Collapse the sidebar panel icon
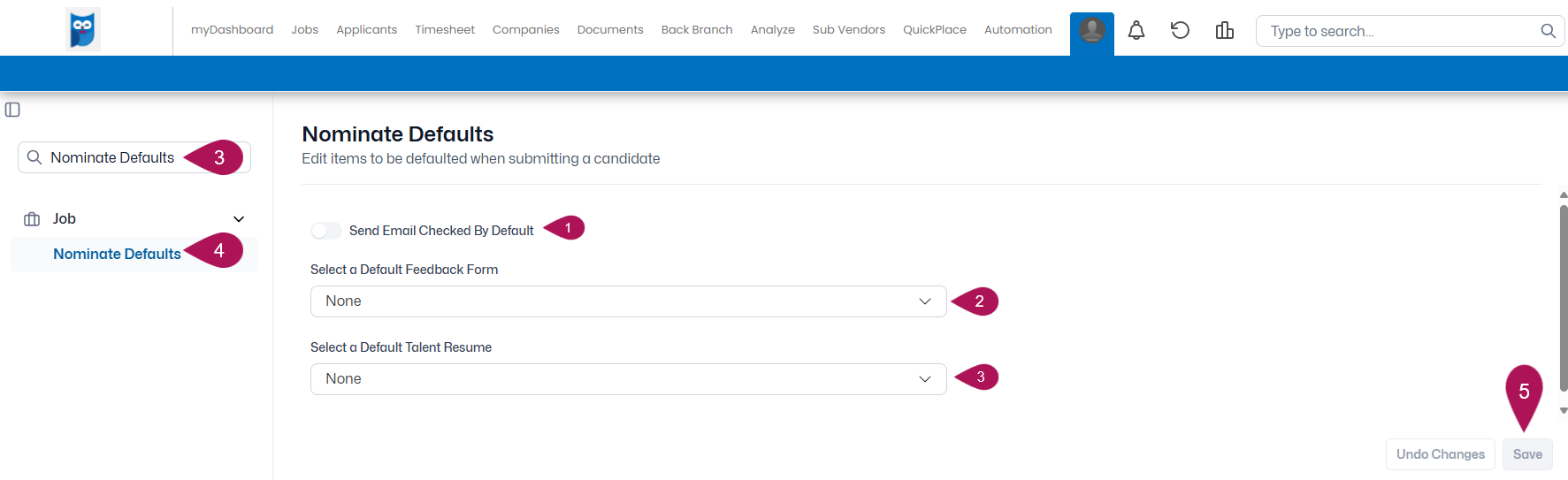Screen dimensions: 1568x480 pyautogui.click(x=12, y=110)
